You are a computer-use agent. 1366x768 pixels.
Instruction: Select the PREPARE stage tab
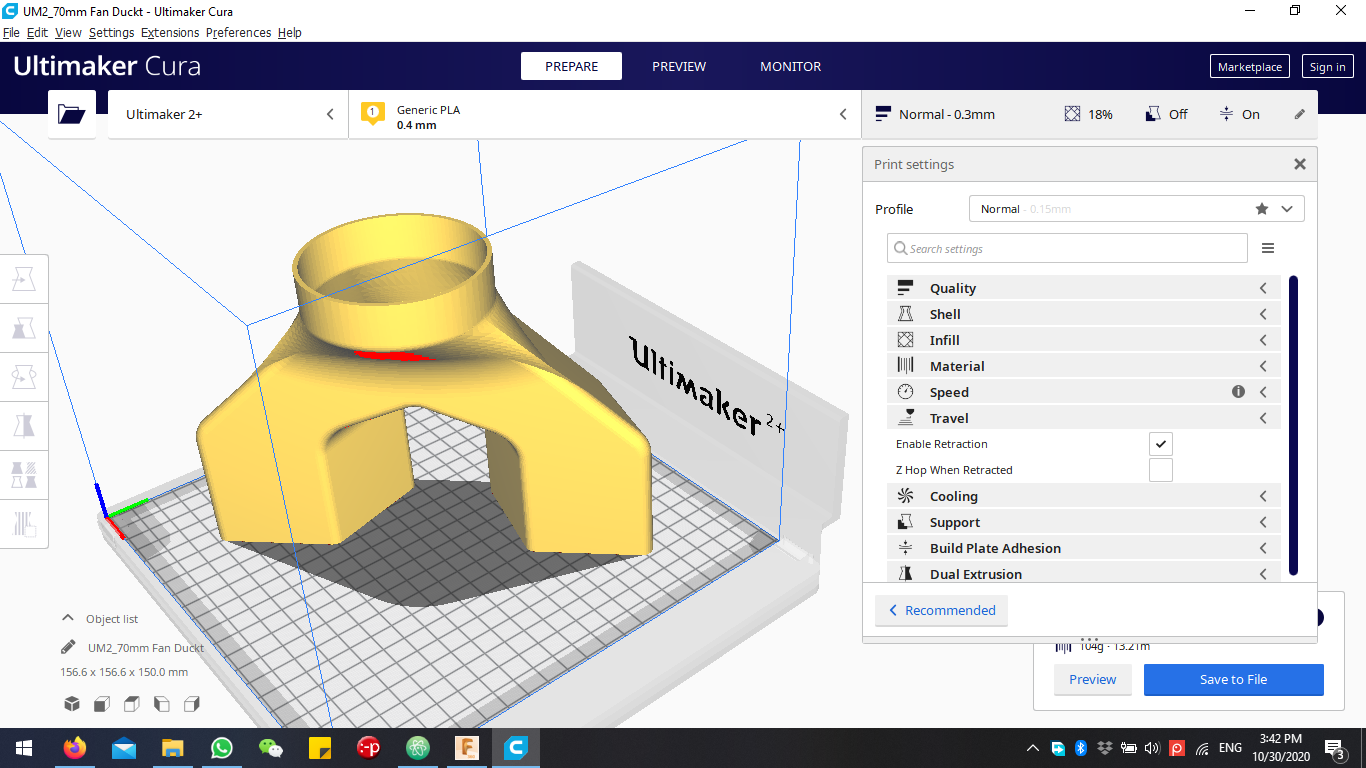point(571,66)
